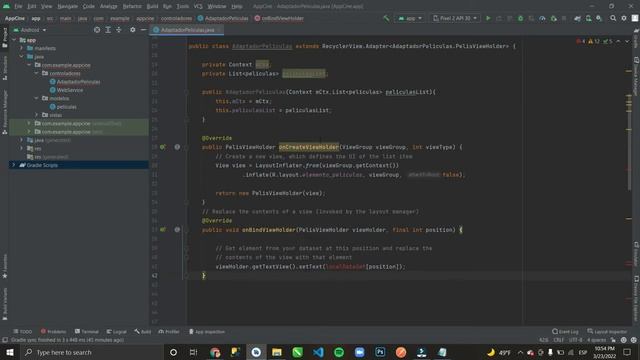Expand the vistas package
This screenshot has width=640, height=360.
click(x=36, y=115)
